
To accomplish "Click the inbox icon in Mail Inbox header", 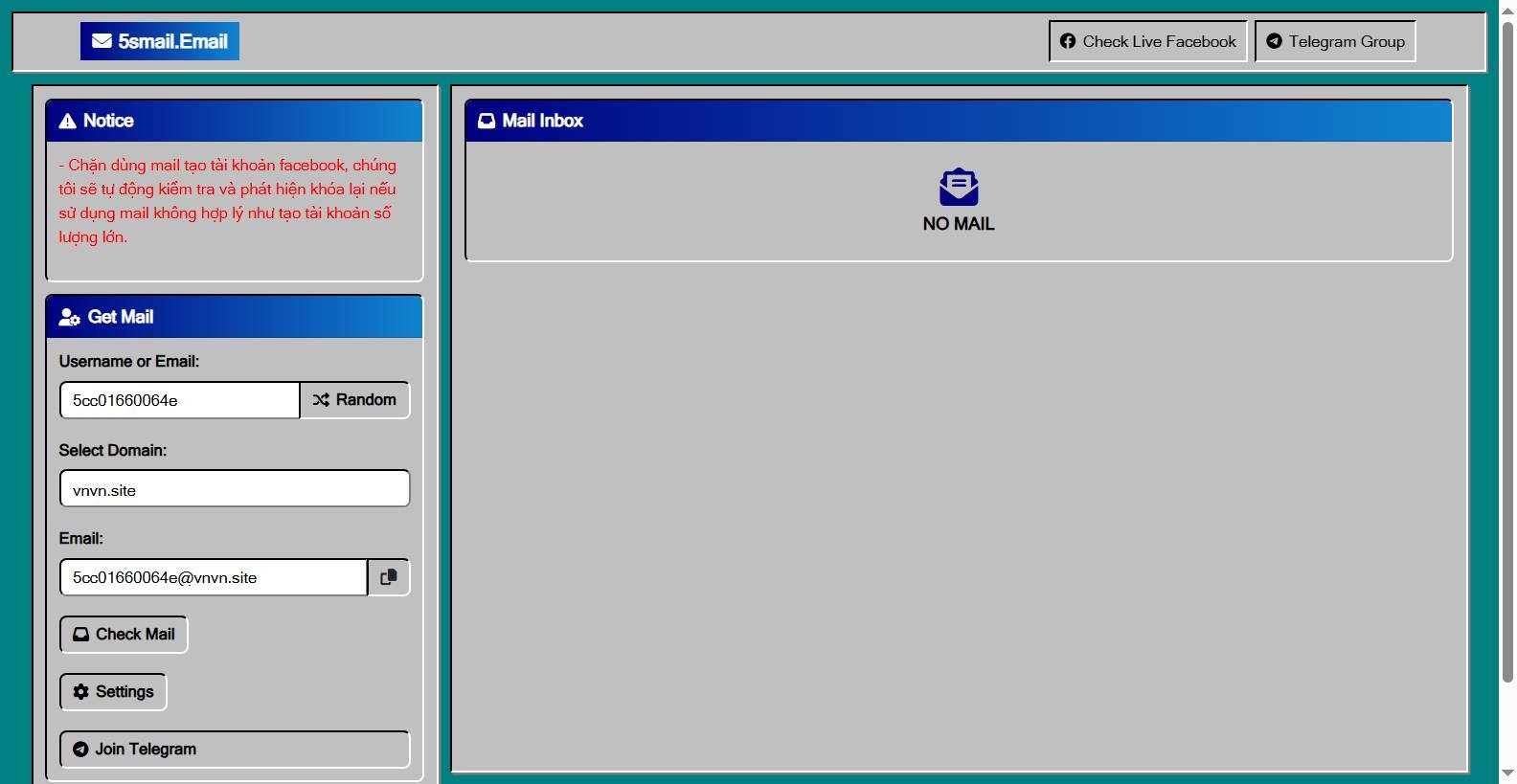I will point(487,121).
